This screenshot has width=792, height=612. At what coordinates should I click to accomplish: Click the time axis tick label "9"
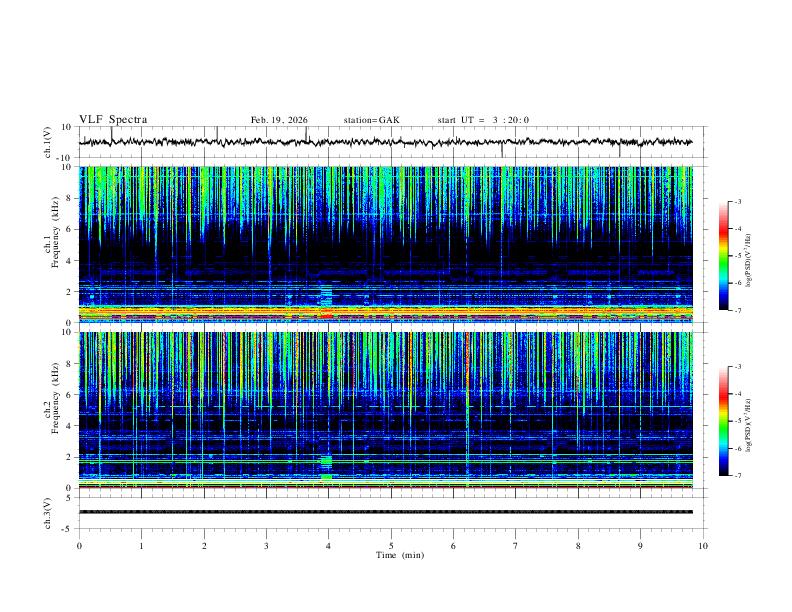[x=640, y=546]
